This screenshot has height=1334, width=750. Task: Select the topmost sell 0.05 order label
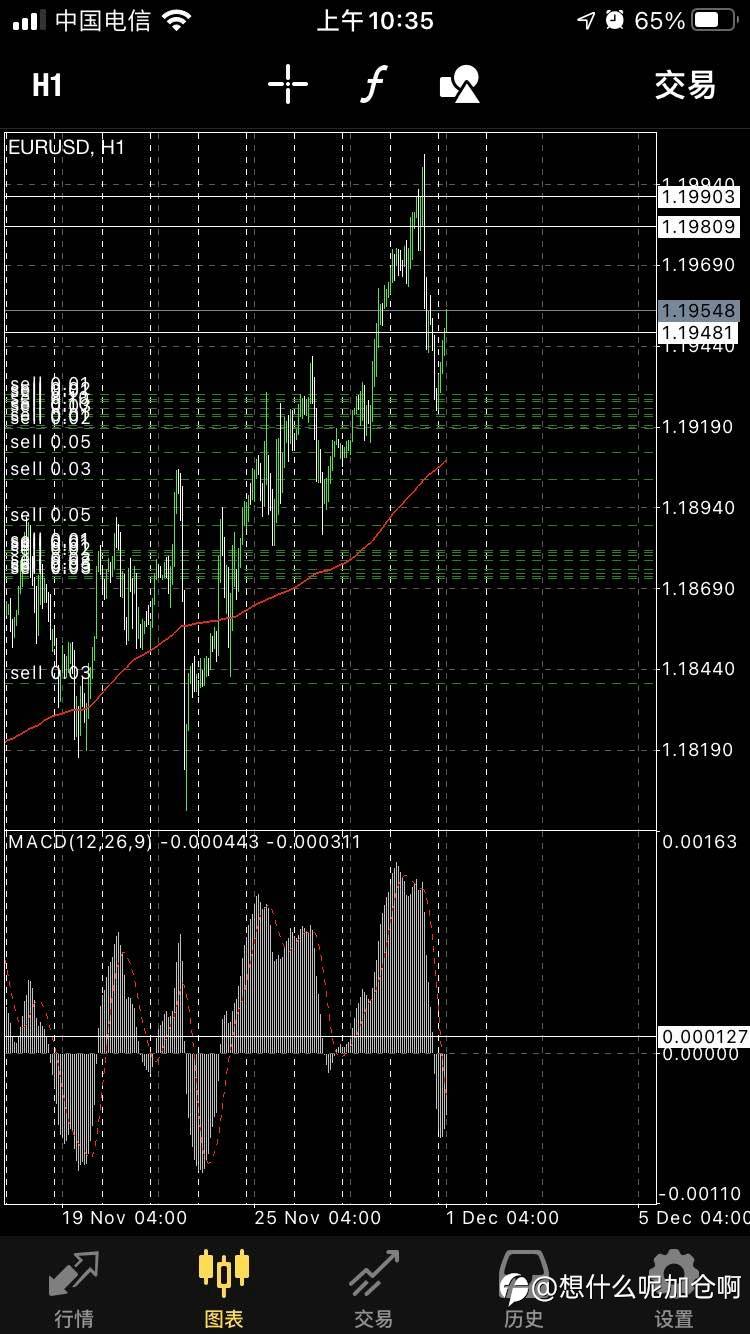[x=50, y=442]
